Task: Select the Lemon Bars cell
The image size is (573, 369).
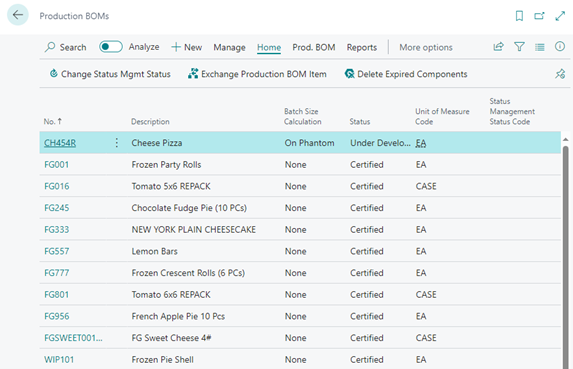Action: (x=154, y=251)
